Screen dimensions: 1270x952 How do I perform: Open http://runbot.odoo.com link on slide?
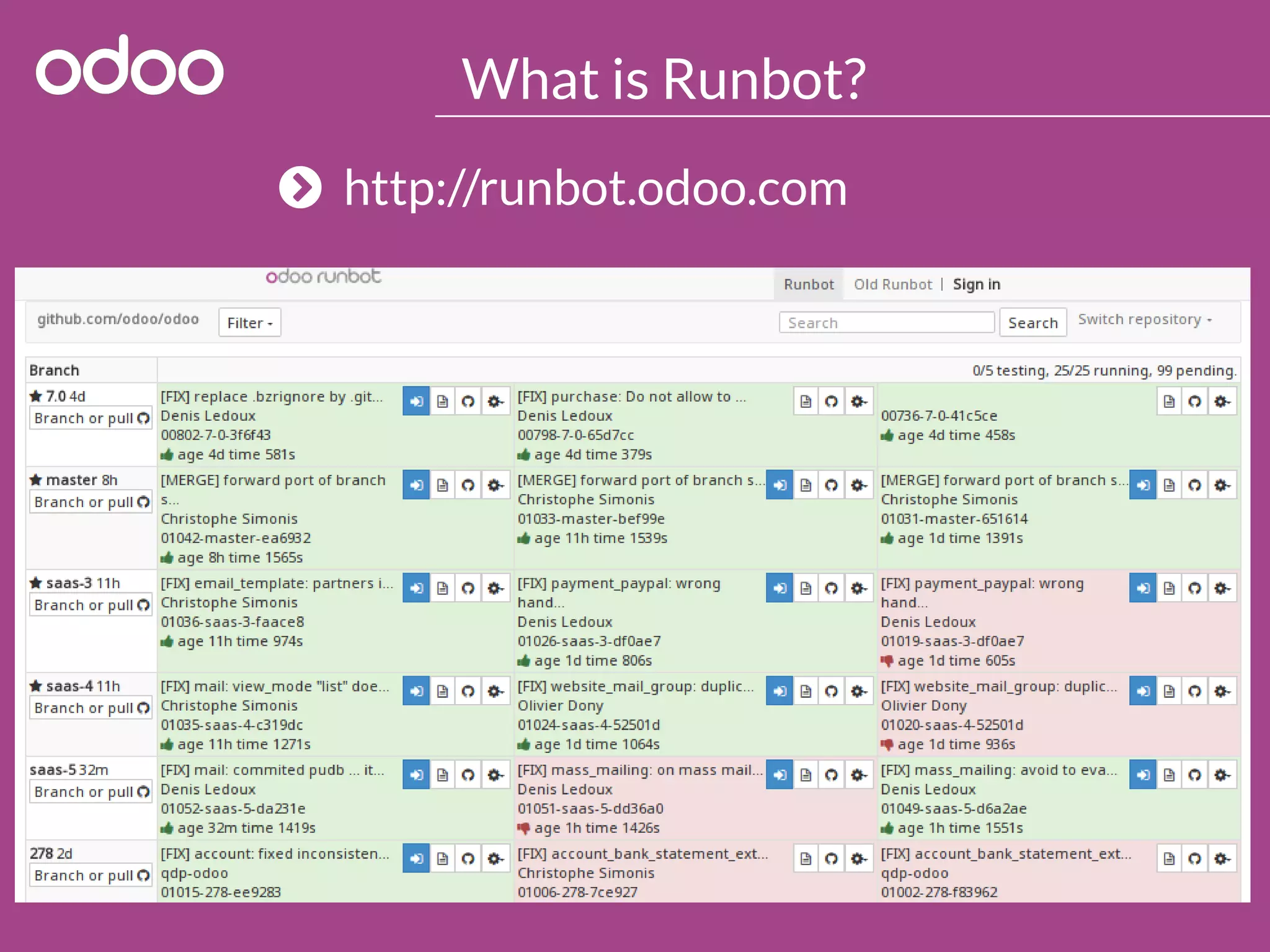click(x=595, y=188)
